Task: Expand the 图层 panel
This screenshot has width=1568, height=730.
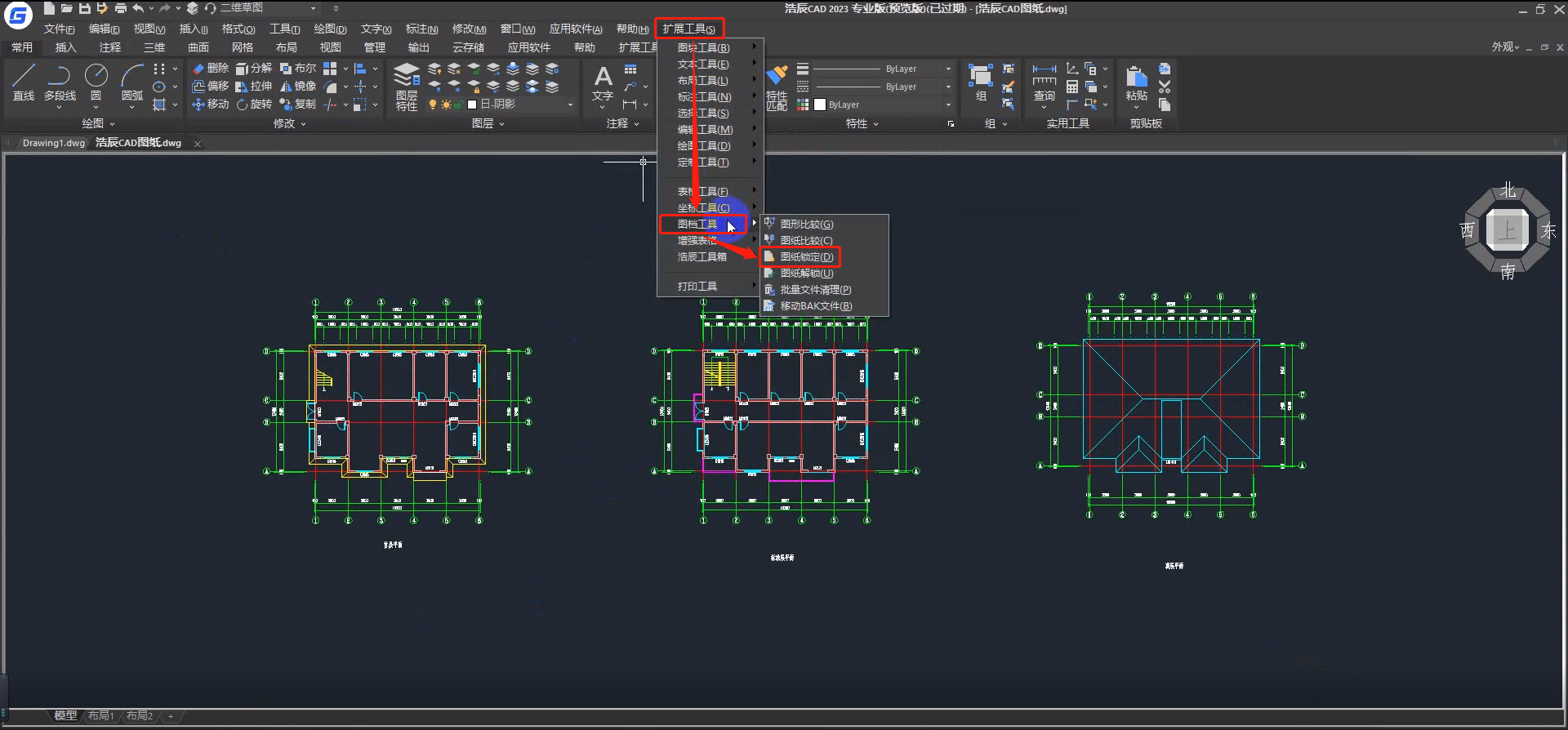Action: [488, 124]
